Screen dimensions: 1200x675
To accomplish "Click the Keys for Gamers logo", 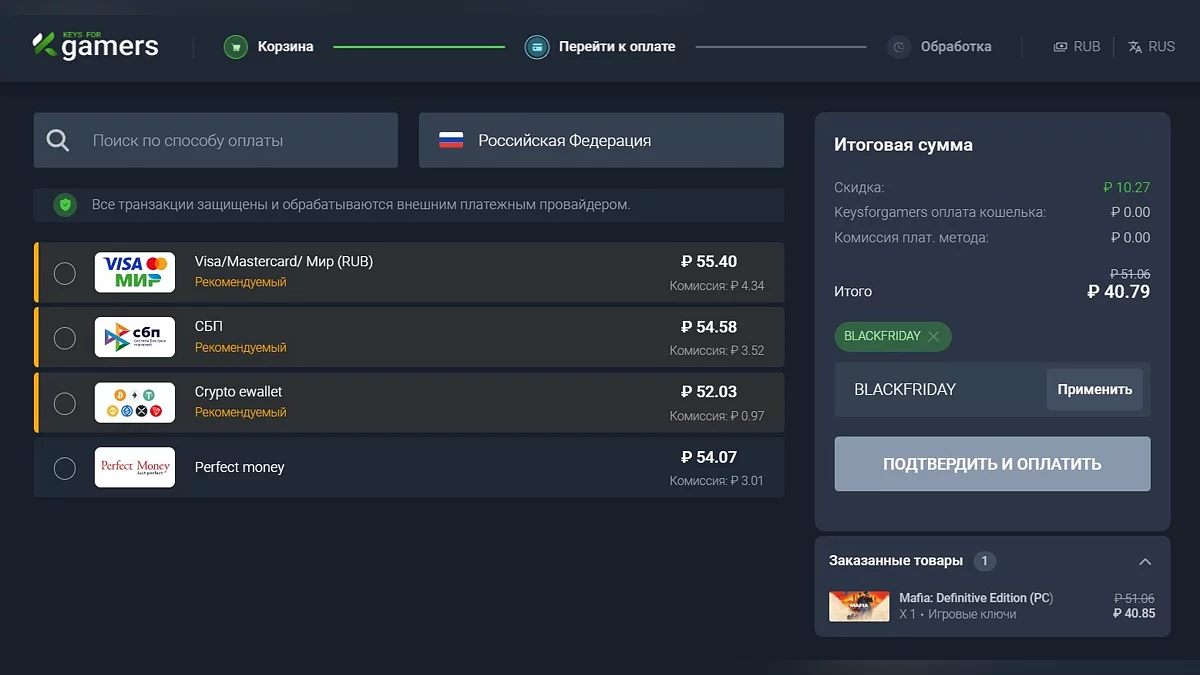I will point(95,45).
